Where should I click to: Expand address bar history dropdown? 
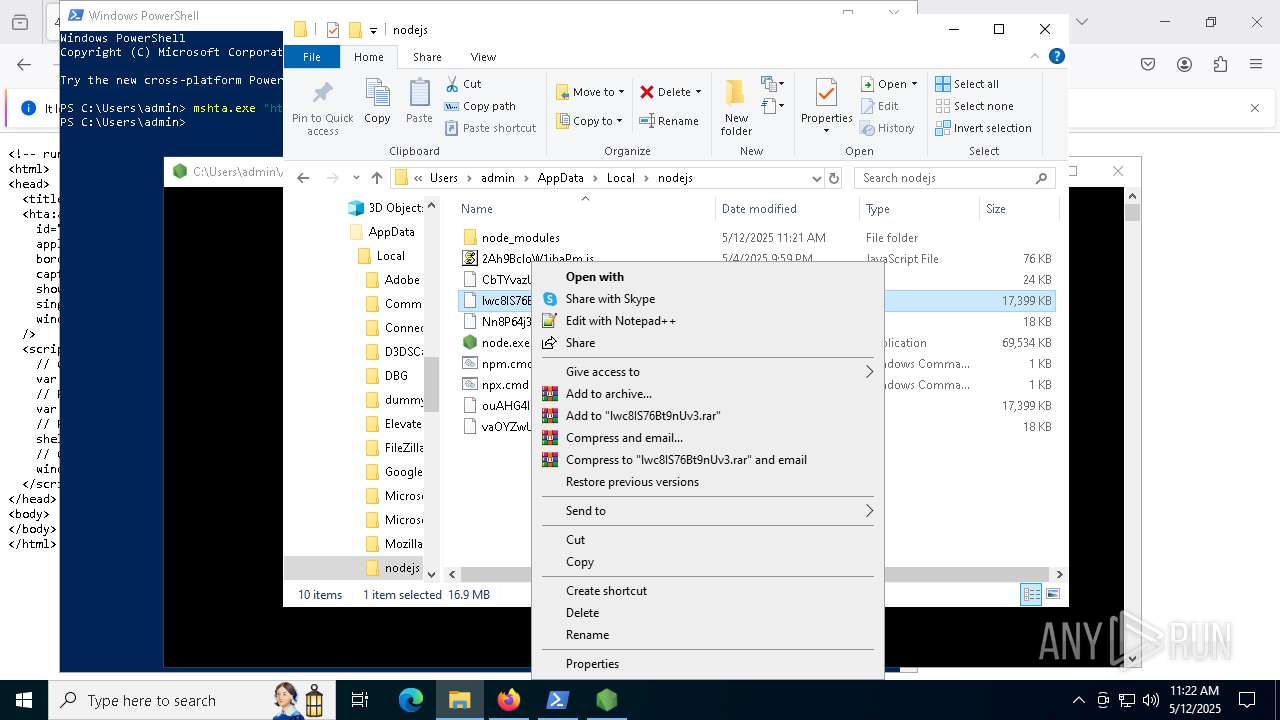click(x=816, y=178)
